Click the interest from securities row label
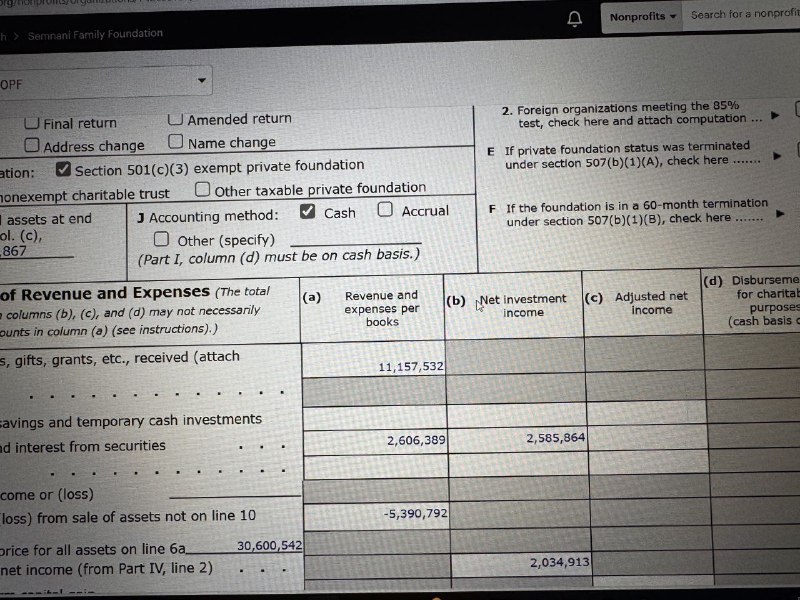The image size is (800, 600). tap(83, 446)
